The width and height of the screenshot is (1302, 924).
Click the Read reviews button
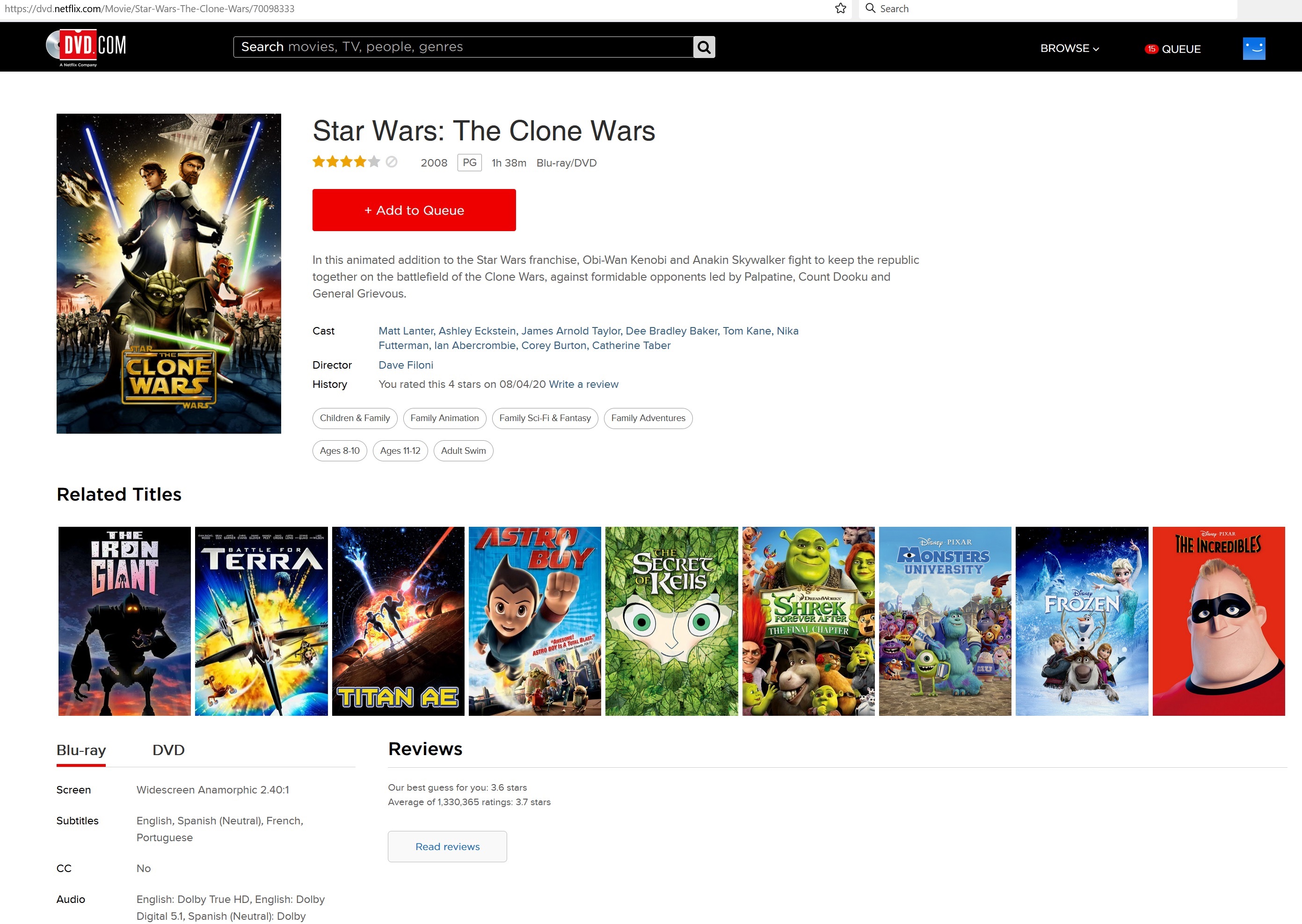[x=447, y=847]
